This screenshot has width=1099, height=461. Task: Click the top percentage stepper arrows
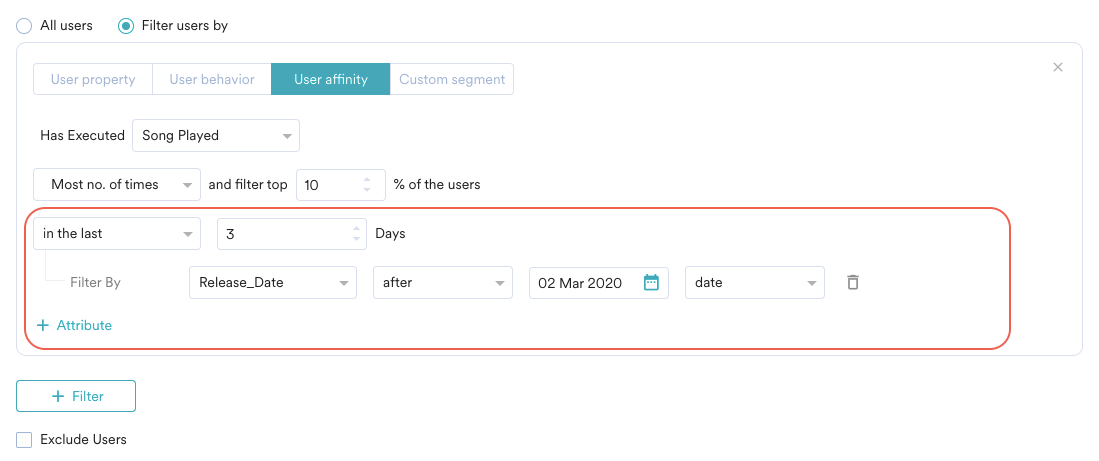366,185
